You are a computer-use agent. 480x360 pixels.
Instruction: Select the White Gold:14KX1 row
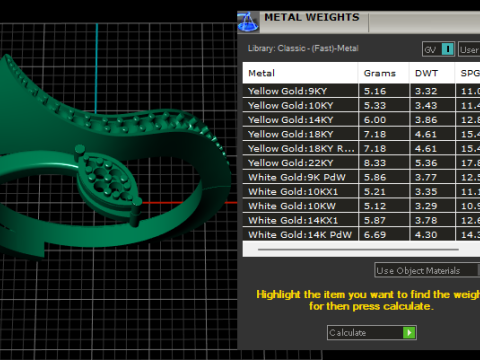[x=361, y=220]
